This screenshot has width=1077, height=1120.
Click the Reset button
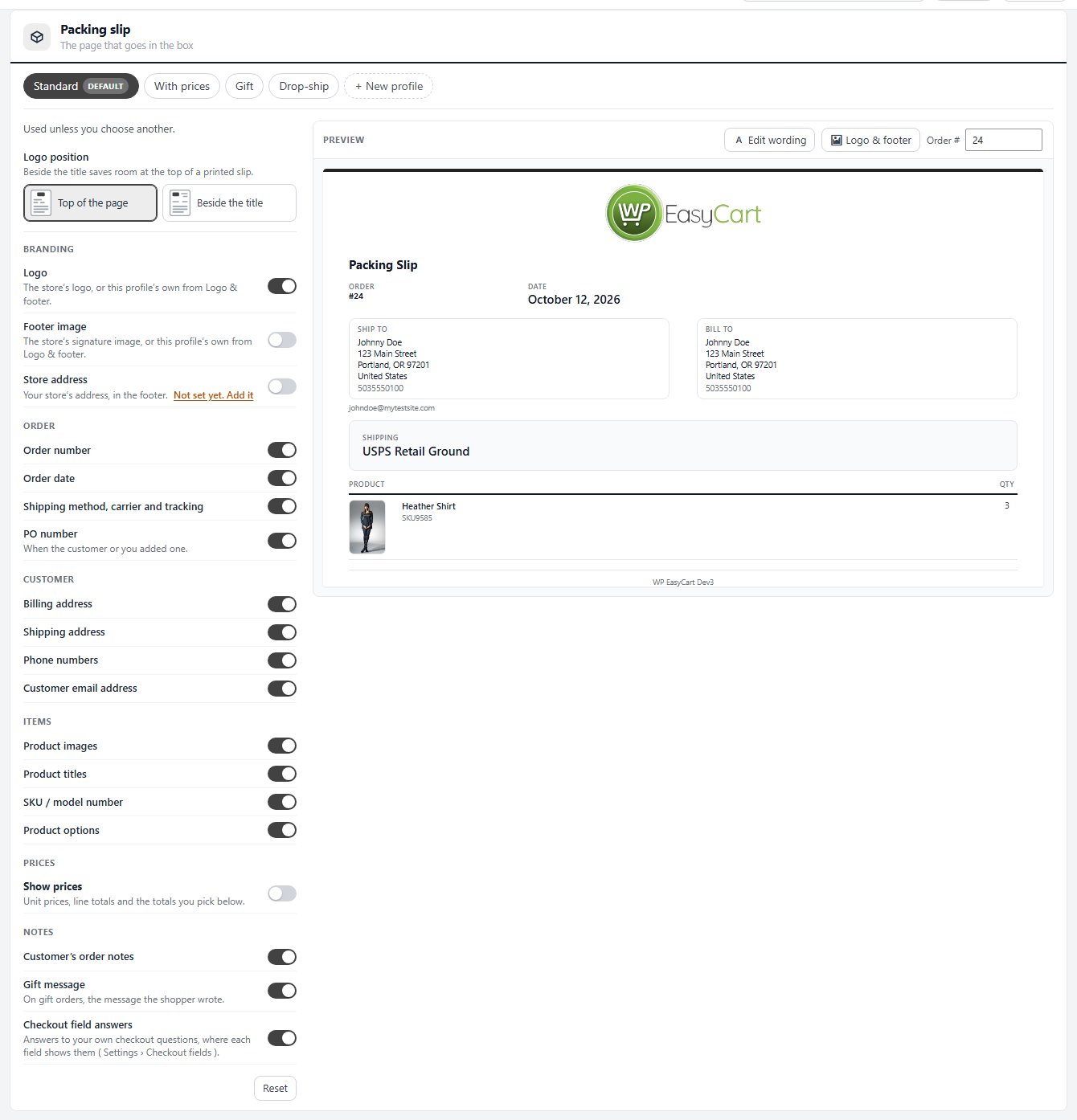(x=275, y=1088)
